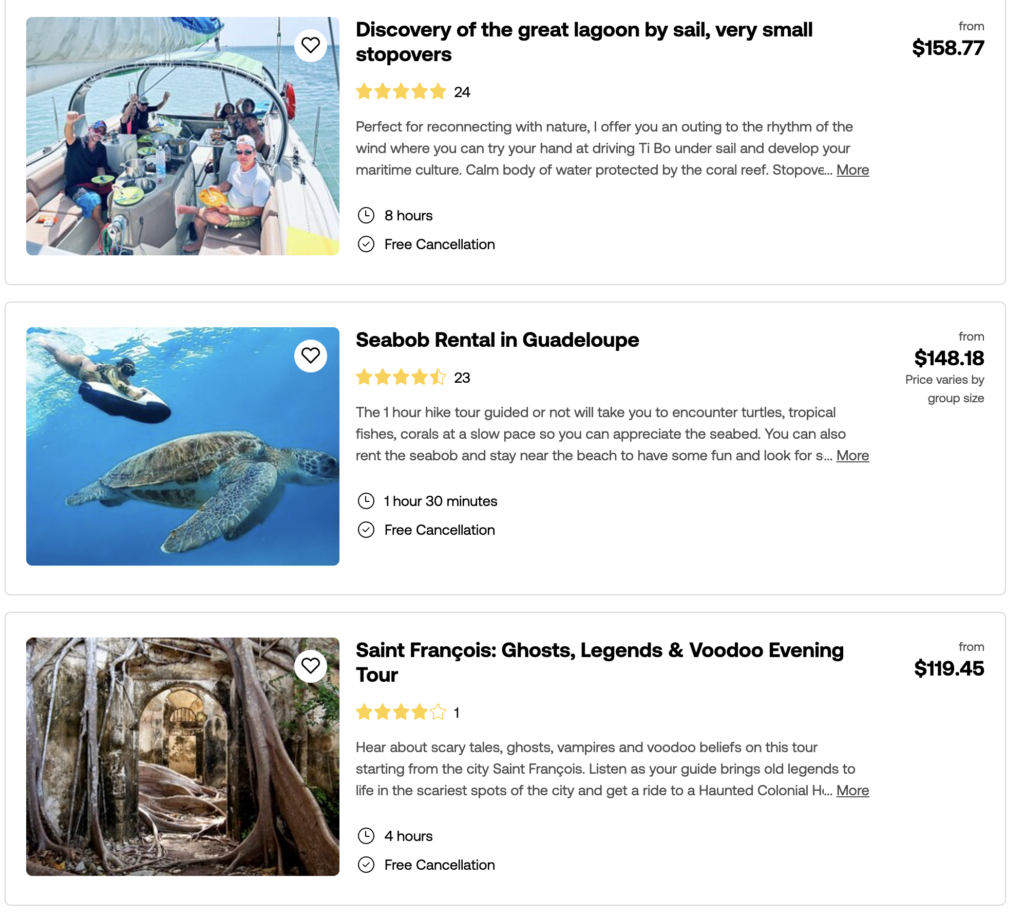Click the sea turtle Seabob photo
1024x916 pixels.
[x=182, y=446]
